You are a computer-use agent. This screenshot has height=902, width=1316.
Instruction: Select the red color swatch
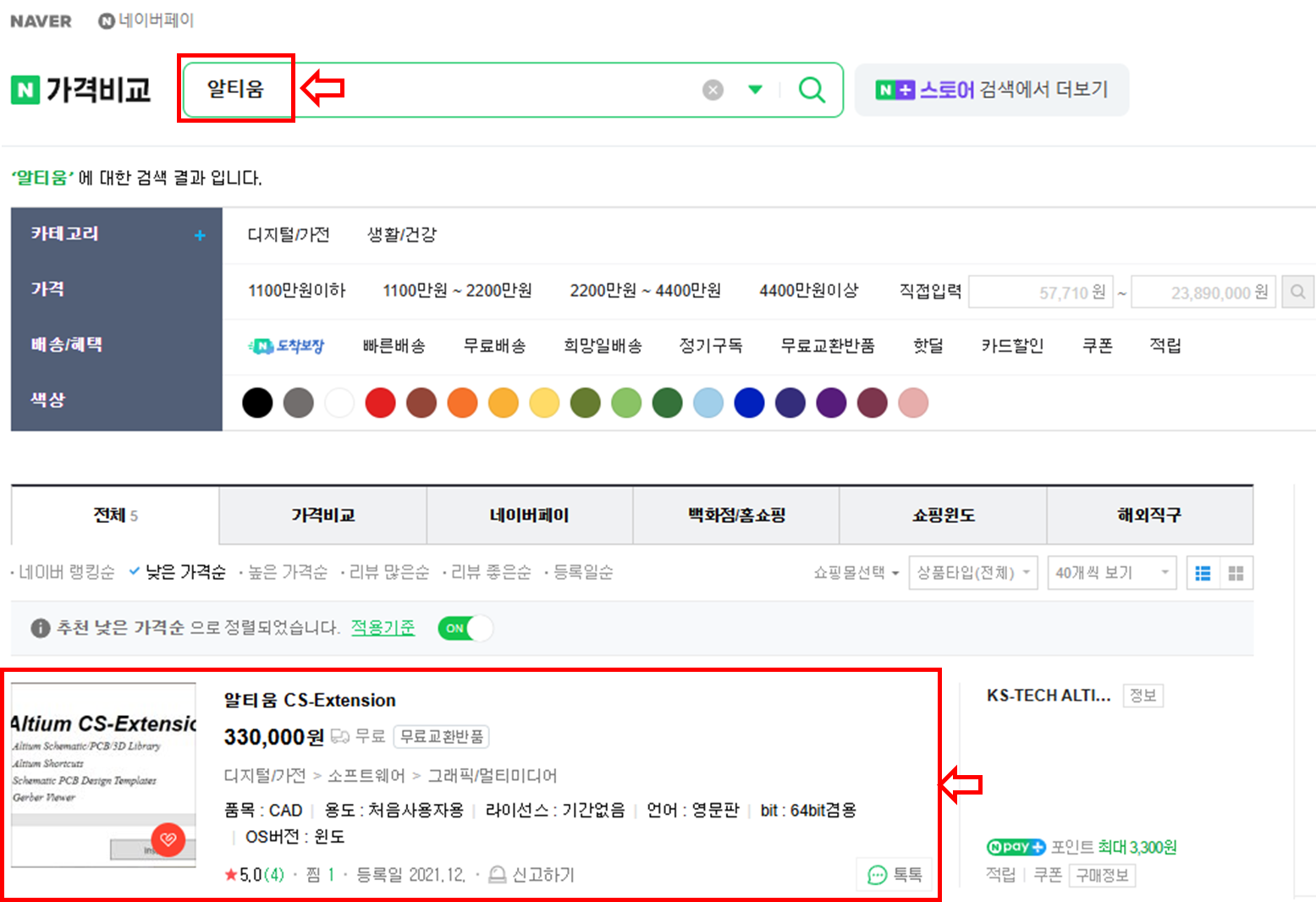[380, 403]
